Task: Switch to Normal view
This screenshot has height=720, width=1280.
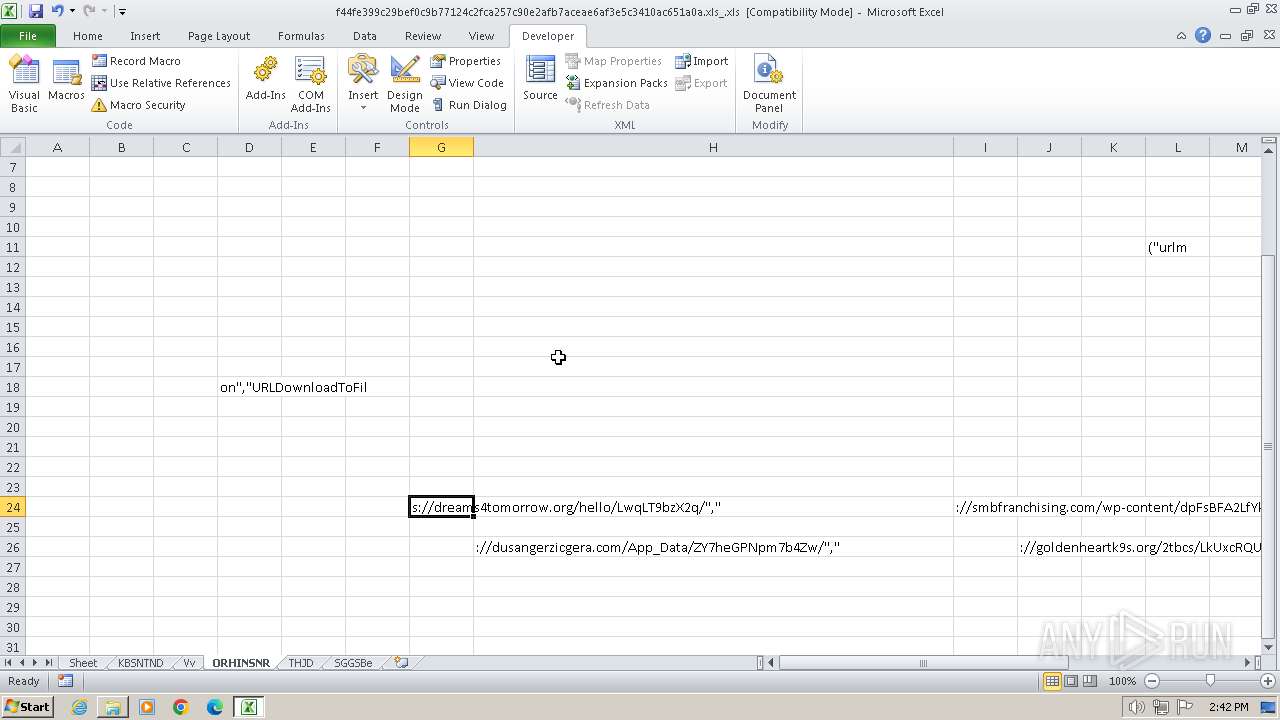Action: [x=1052, y=681]
